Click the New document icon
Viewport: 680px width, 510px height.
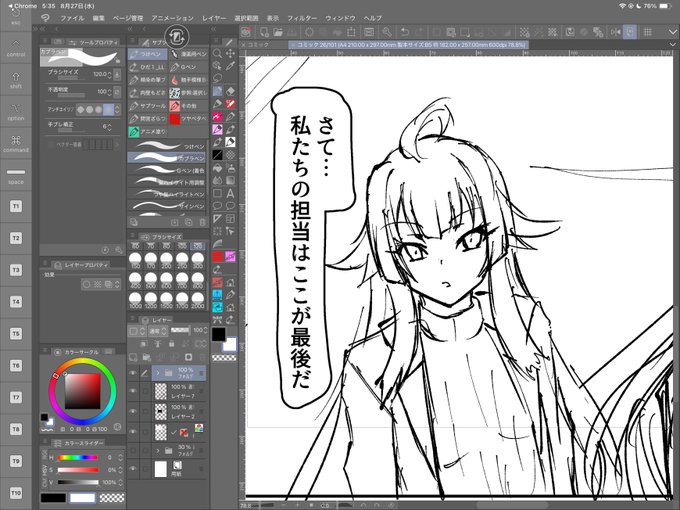[x=264, y=32]
